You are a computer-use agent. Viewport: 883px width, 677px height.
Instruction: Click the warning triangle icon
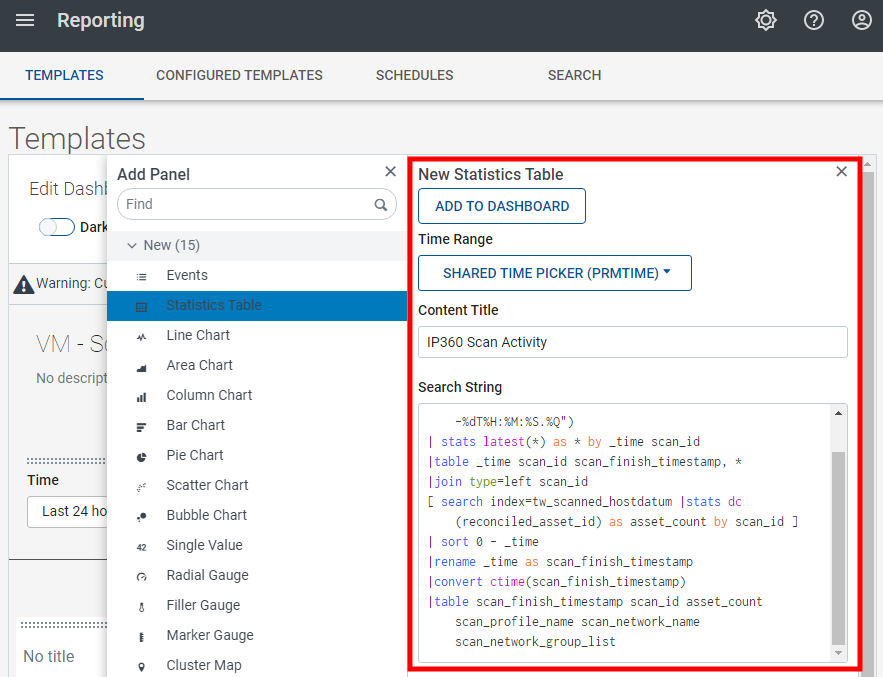point(23,284)
